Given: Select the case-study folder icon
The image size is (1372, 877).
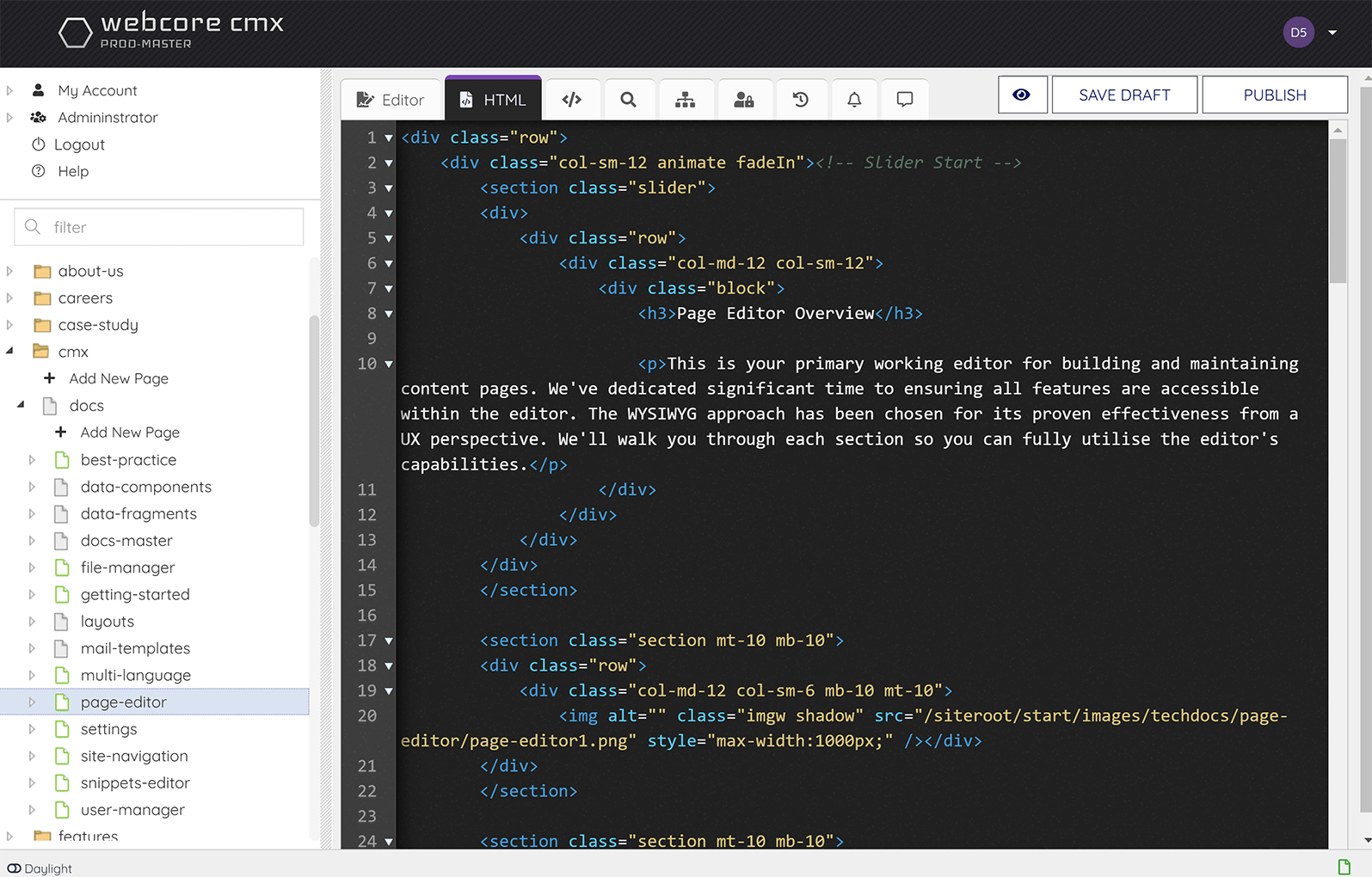Looking at the screenshot, I should point(42,325).
